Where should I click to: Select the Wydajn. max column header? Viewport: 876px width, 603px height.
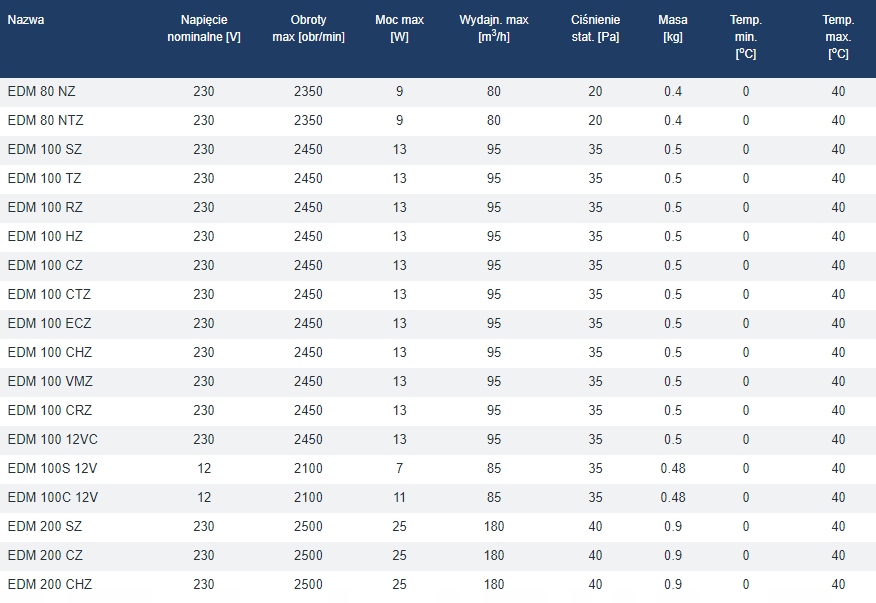tap(494, 29)
